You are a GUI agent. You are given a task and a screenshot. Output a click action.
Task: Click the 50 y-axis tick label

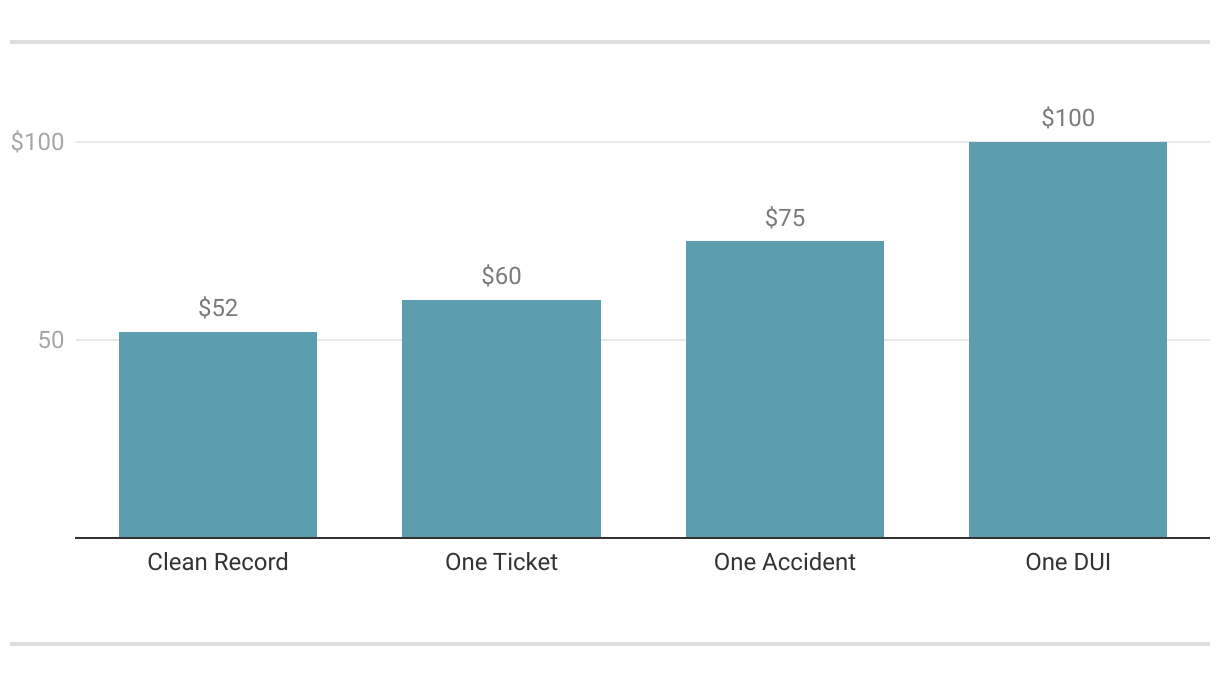coord(51,340)
